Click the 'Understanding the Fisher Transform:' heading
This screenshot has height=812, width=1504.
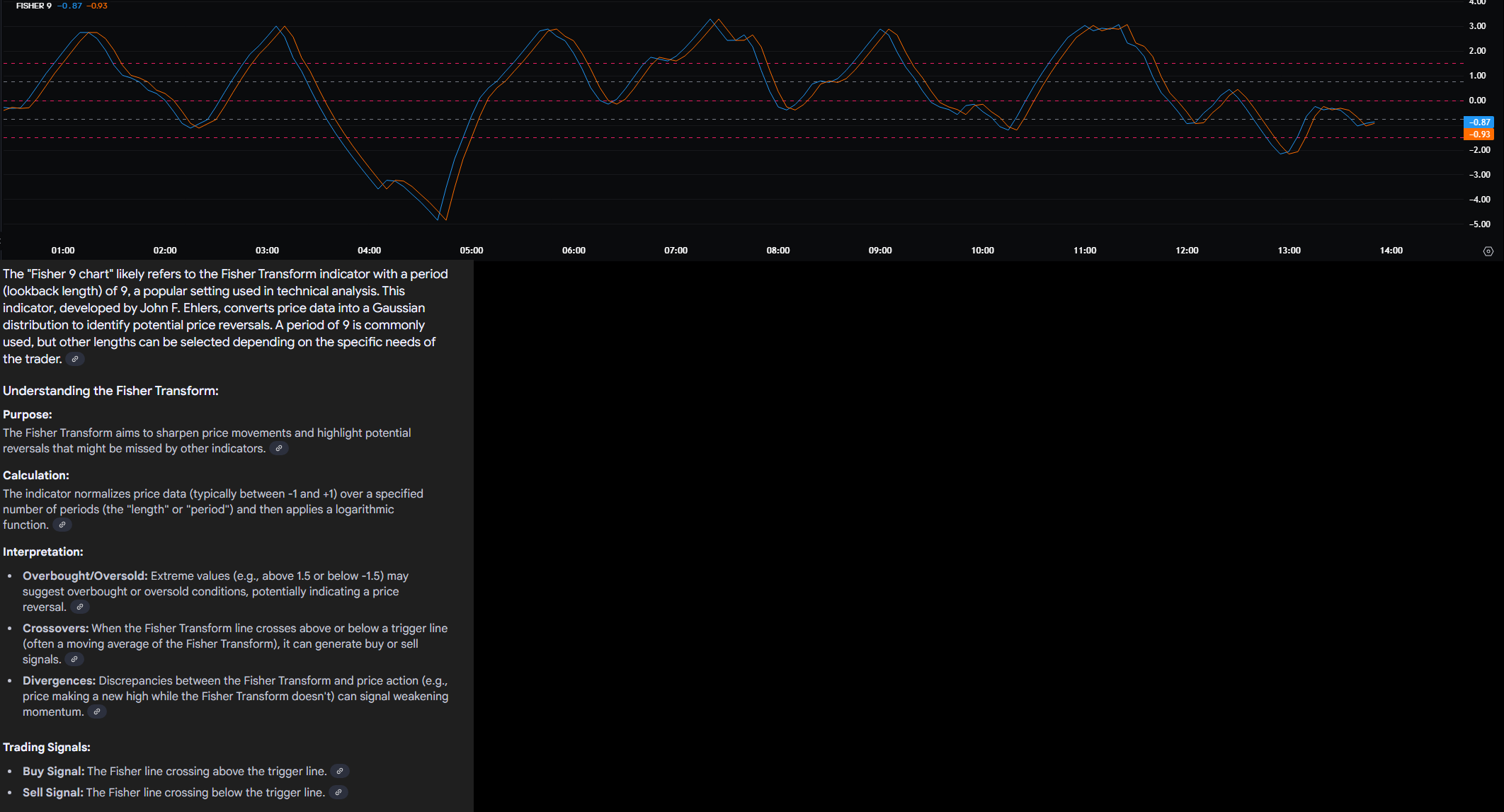pos(110,391)
